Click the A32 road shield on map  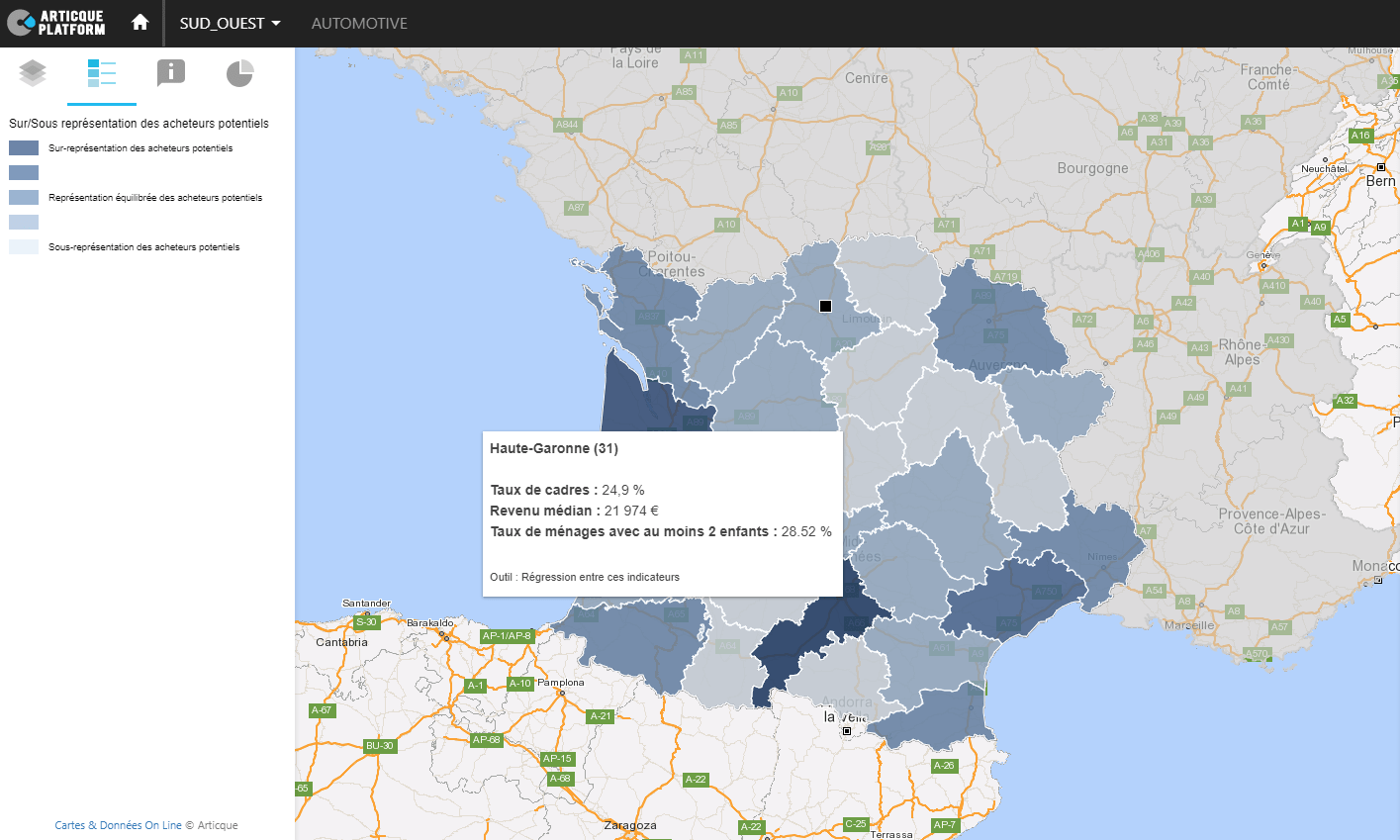pos(1345,401)
